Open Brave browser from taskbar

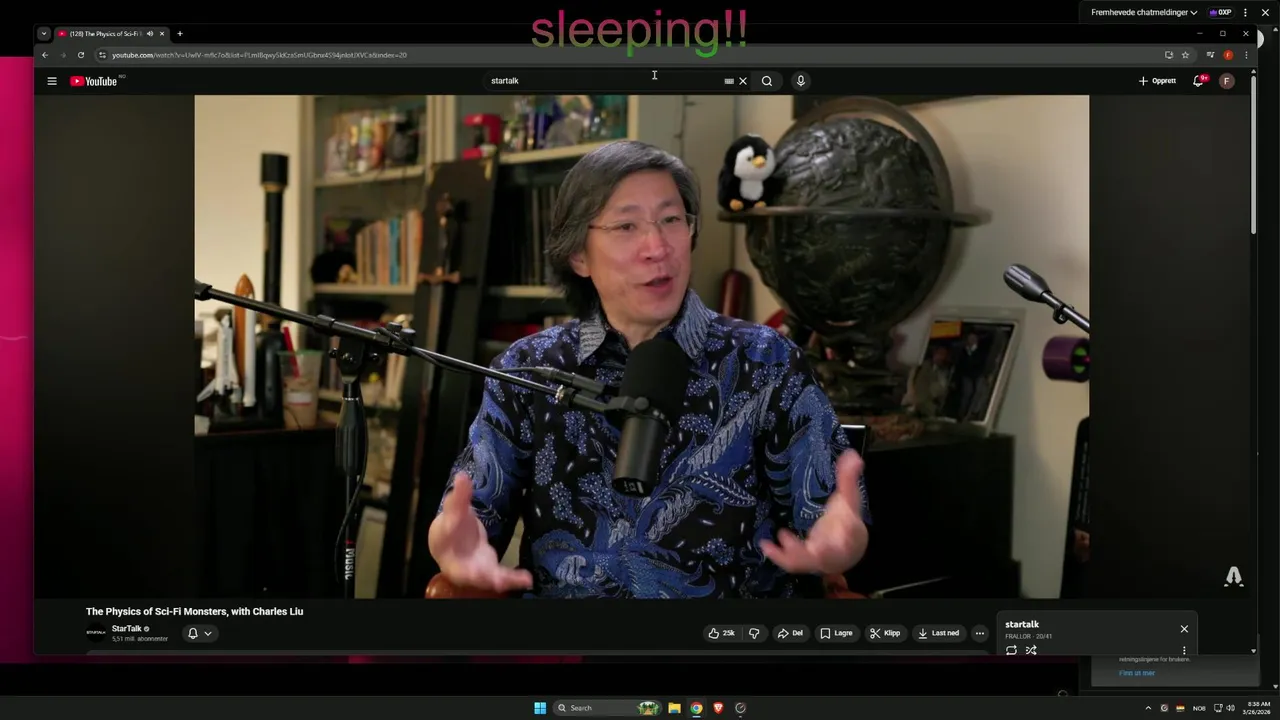(x=718, y=708)
